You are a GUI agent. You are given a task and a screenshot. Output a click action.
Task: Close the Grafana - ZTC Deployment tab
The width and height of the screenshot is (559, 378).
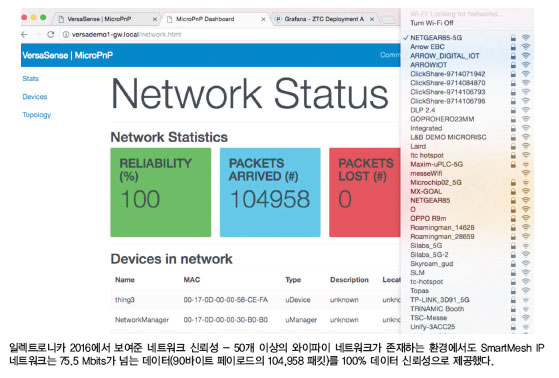pyautogui.click(x=372, y=19)
